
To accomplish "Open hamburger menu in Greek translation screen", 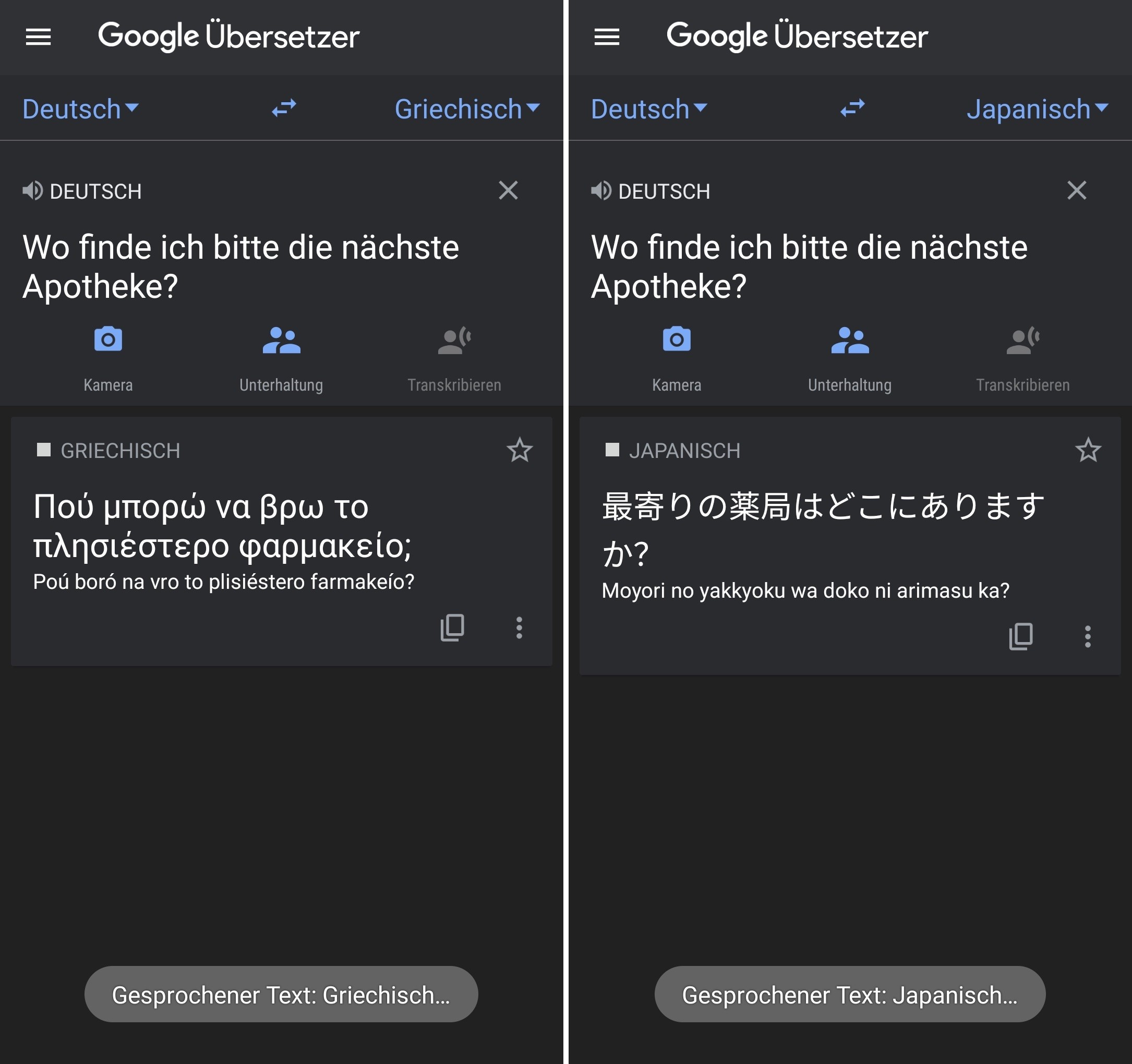I will tap(38, 37).
